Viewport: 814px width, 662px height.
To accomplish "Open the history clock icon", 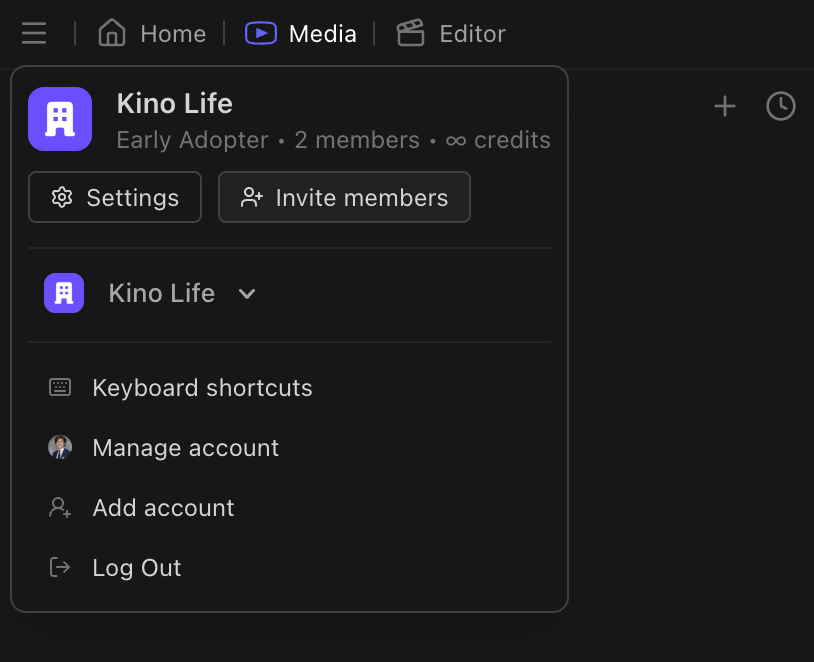I will click(781, 106).
